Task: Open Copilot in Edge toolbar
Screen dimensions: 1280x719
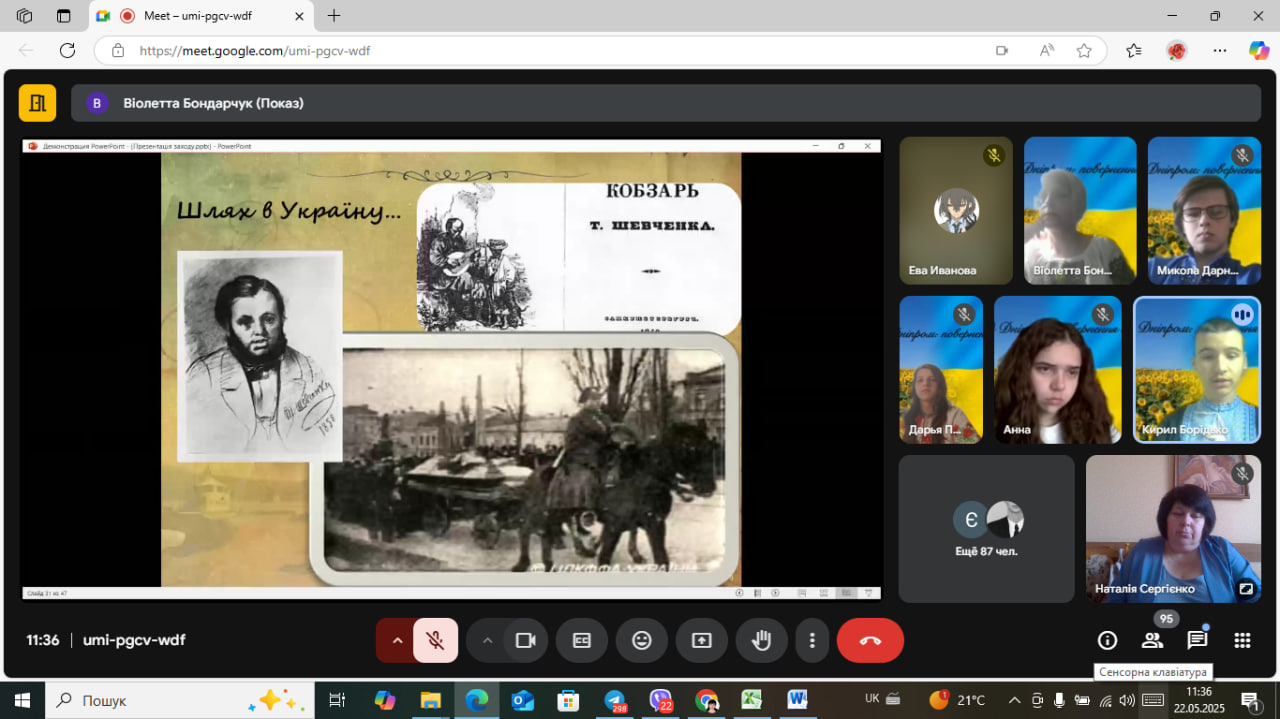Action: pyautogui.click(x=1259, y=50)
